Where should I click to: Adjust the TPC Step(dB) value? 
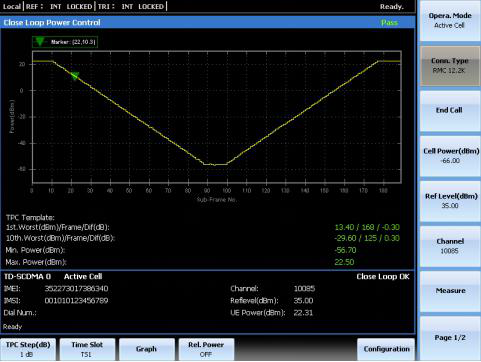pos(28,349)
